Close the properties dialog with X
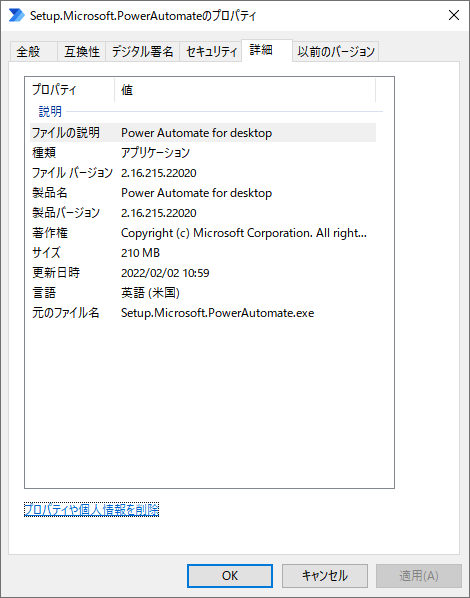Image resolution: width=470 pixels, height=598 pixels. coord(454,15)
